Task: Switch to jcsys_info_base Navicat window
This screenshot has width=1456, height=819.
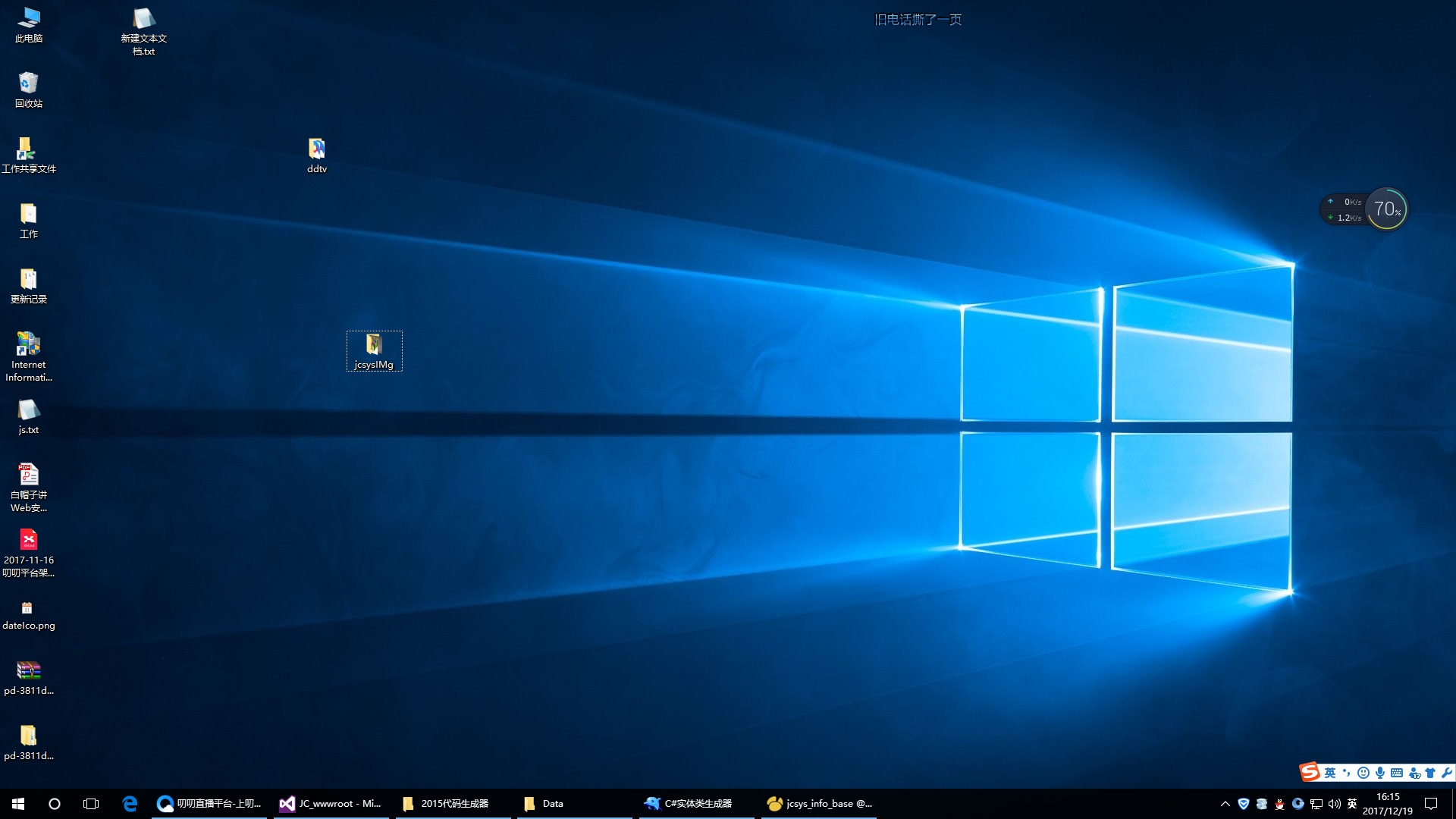Action: coord(819,804)
